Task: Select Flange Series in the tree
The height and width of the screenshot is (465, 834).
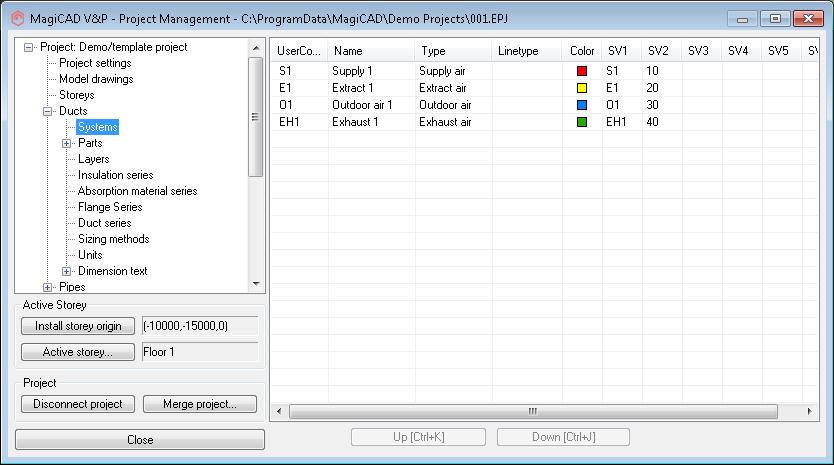Action: (110, 206)
